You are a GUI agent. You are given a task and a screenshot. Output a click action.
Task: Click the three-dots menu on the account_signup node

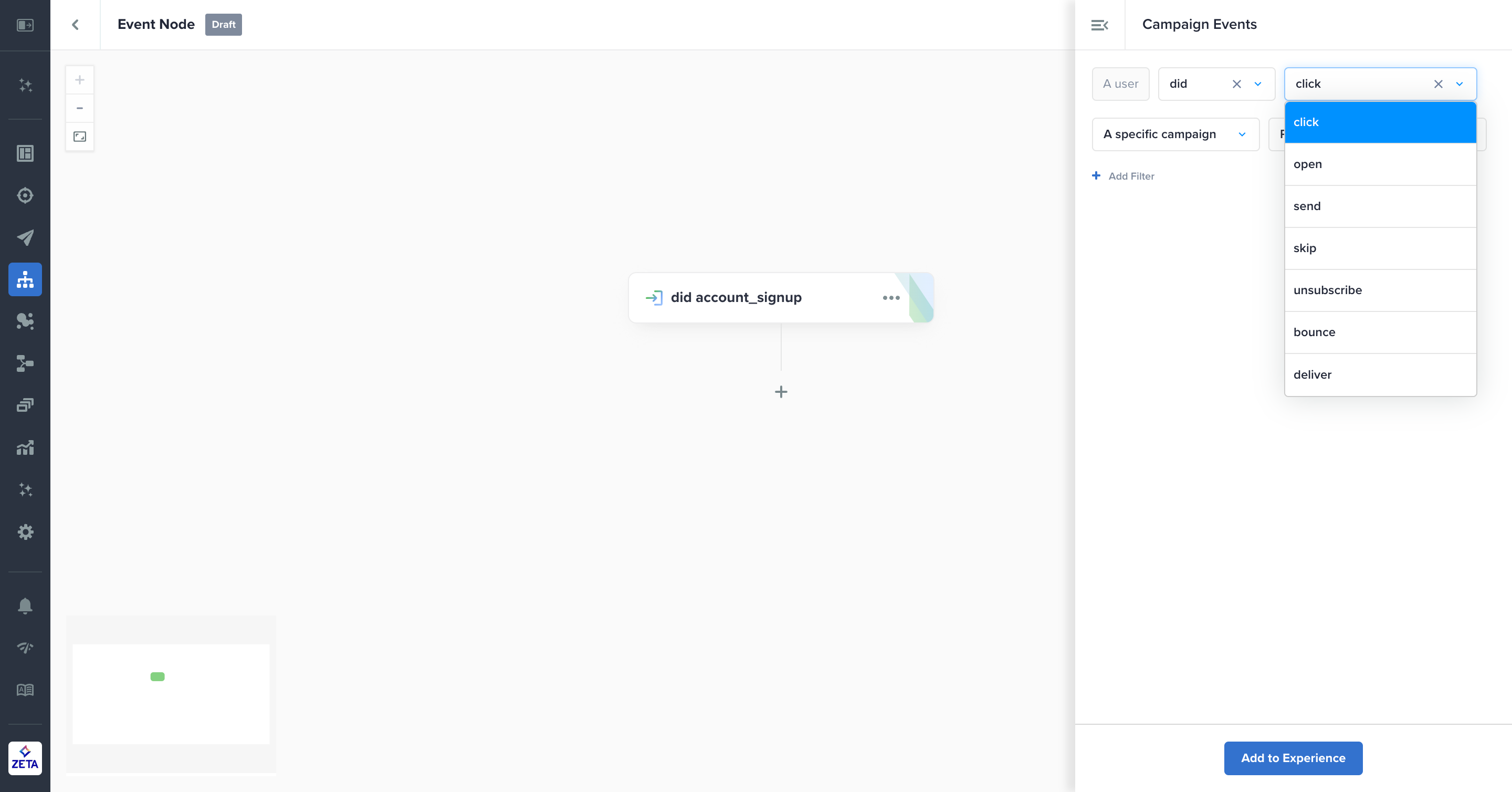click(x=890, y=298)
